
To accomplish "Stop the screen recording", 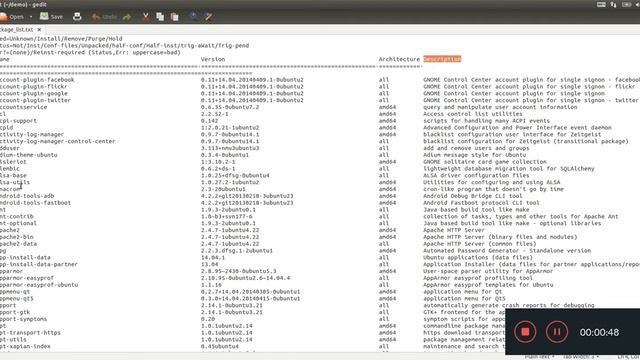I will [x=525, y=332].
